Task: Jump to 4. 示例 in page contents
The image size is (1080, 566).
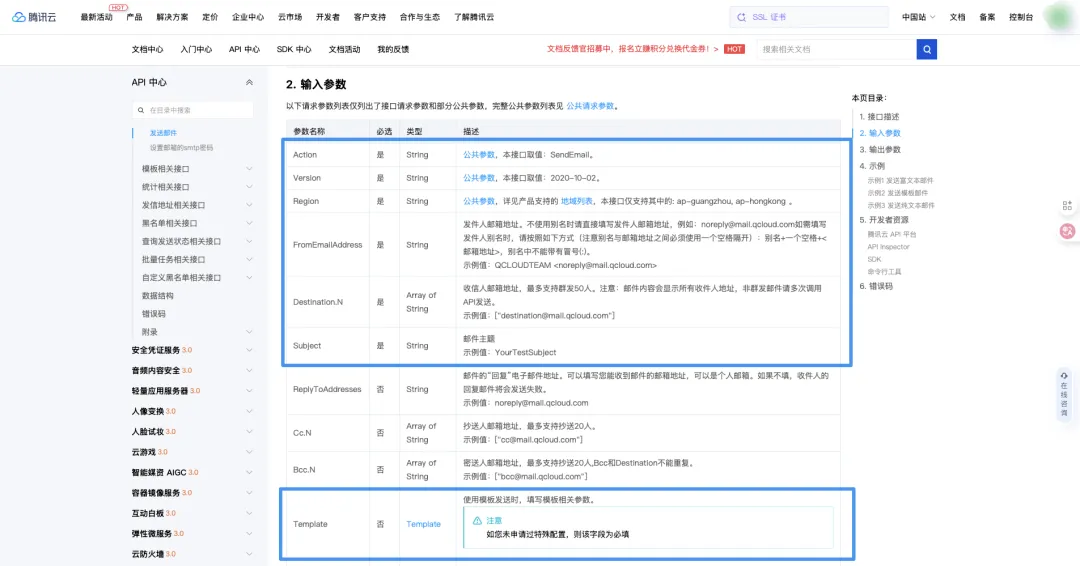Action: coord(872,166)
